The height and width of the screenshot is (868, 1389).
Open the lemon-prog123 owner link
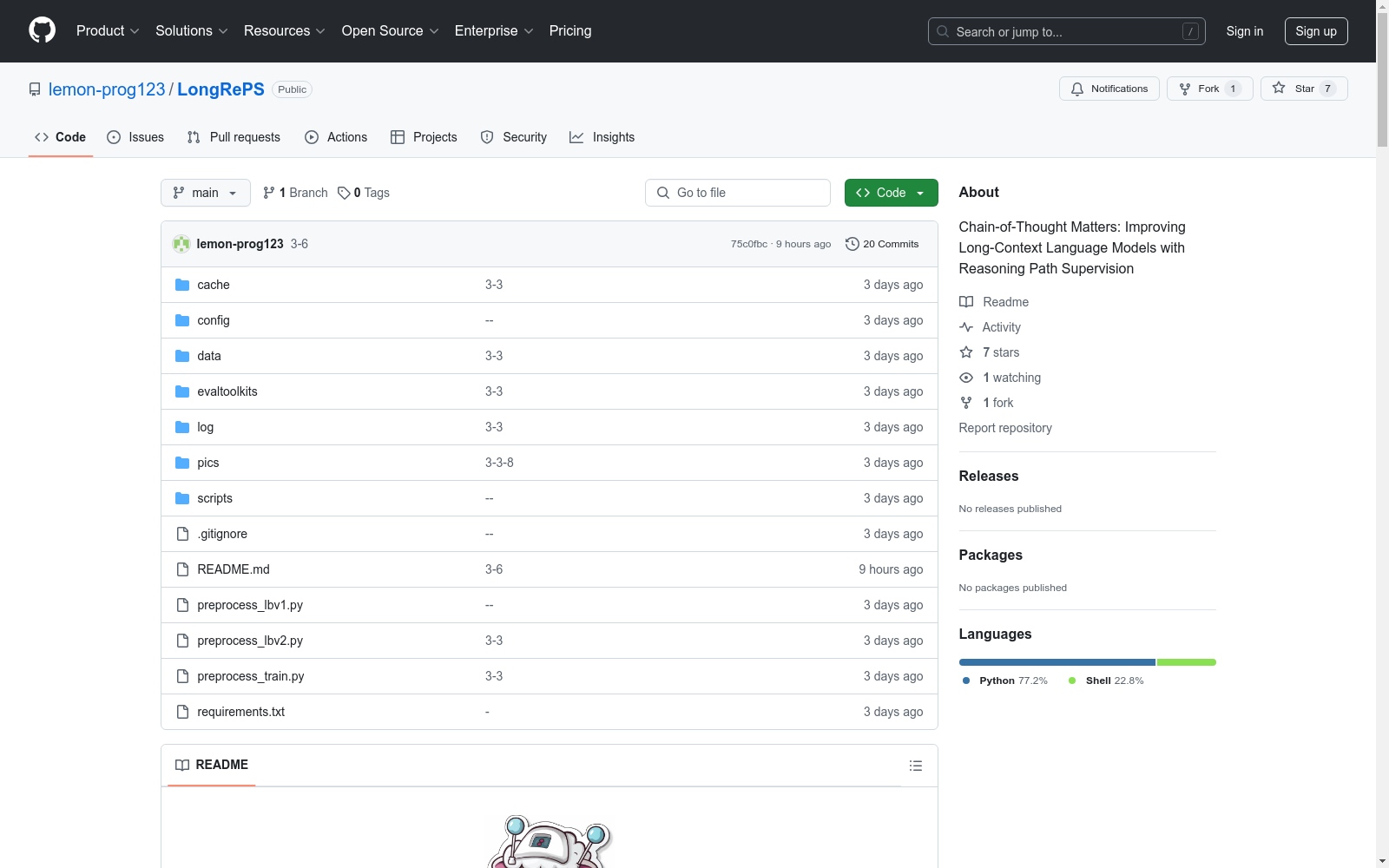tap(107, 89)
